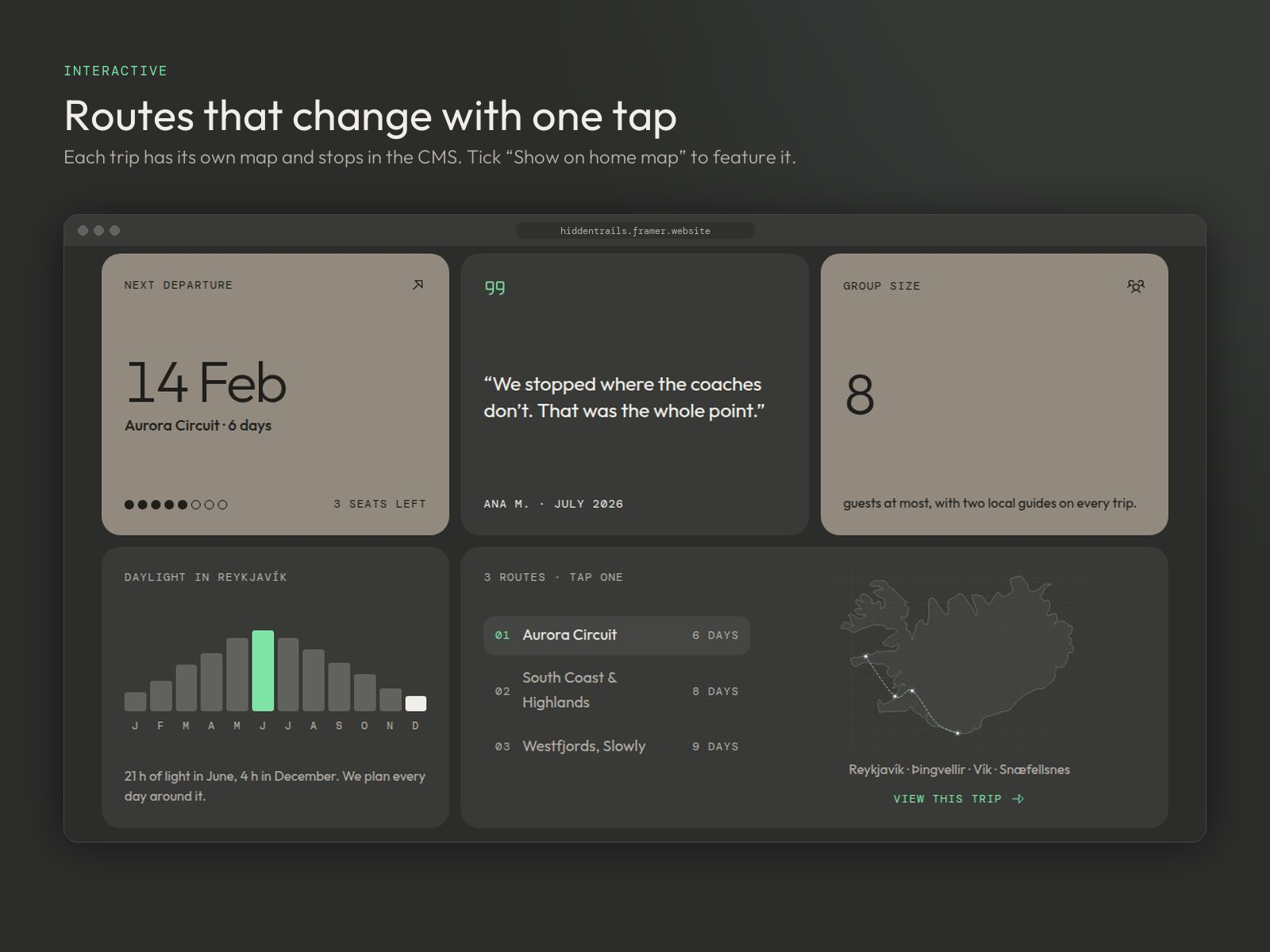Click the 3 Seats Left label
This screenshot has width=1270, height=952.
click(379, 504)
